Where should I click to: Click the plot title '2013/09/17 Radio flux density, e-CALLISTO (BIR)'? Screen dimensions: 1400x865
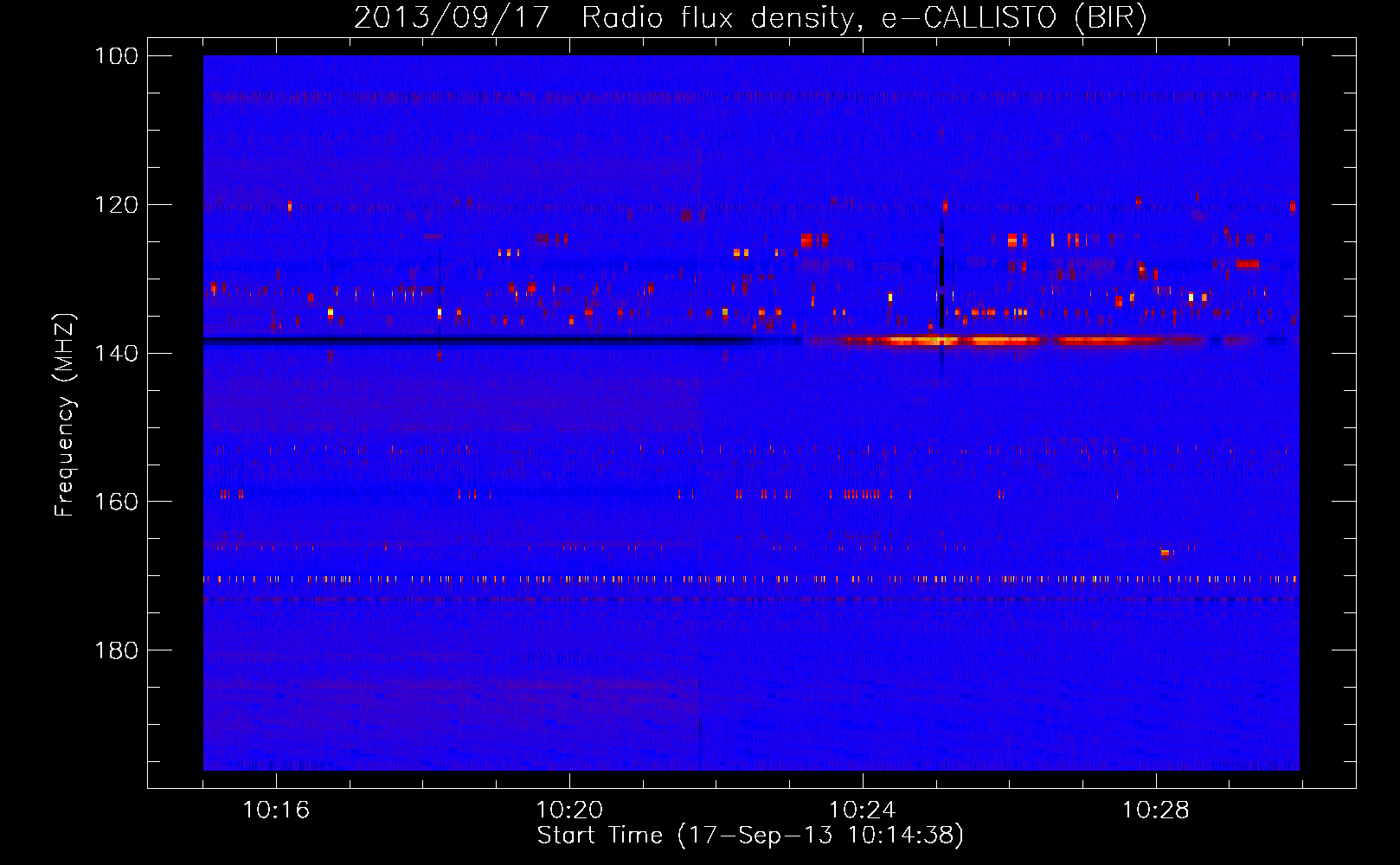(750, 17)
